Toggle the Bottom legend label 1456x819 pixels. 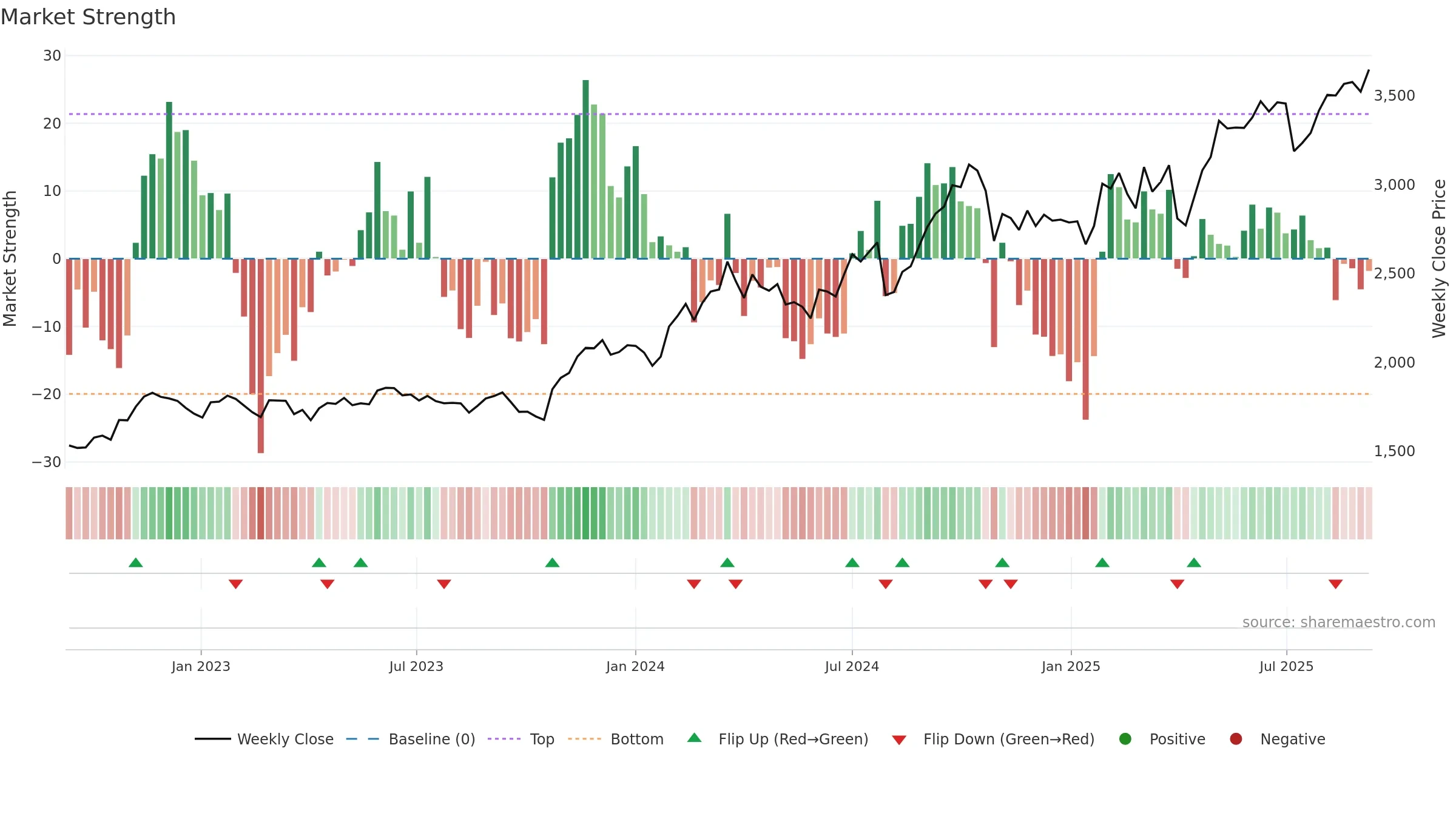click(x=637, y=740)
